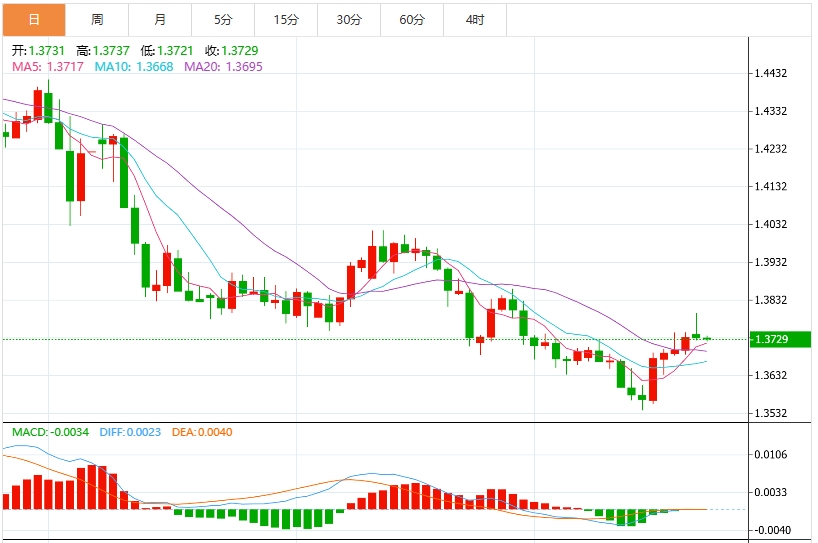Click the 1.4332 price axis label
Viewport: 818px width, 543px height.
tap(771, 111)
